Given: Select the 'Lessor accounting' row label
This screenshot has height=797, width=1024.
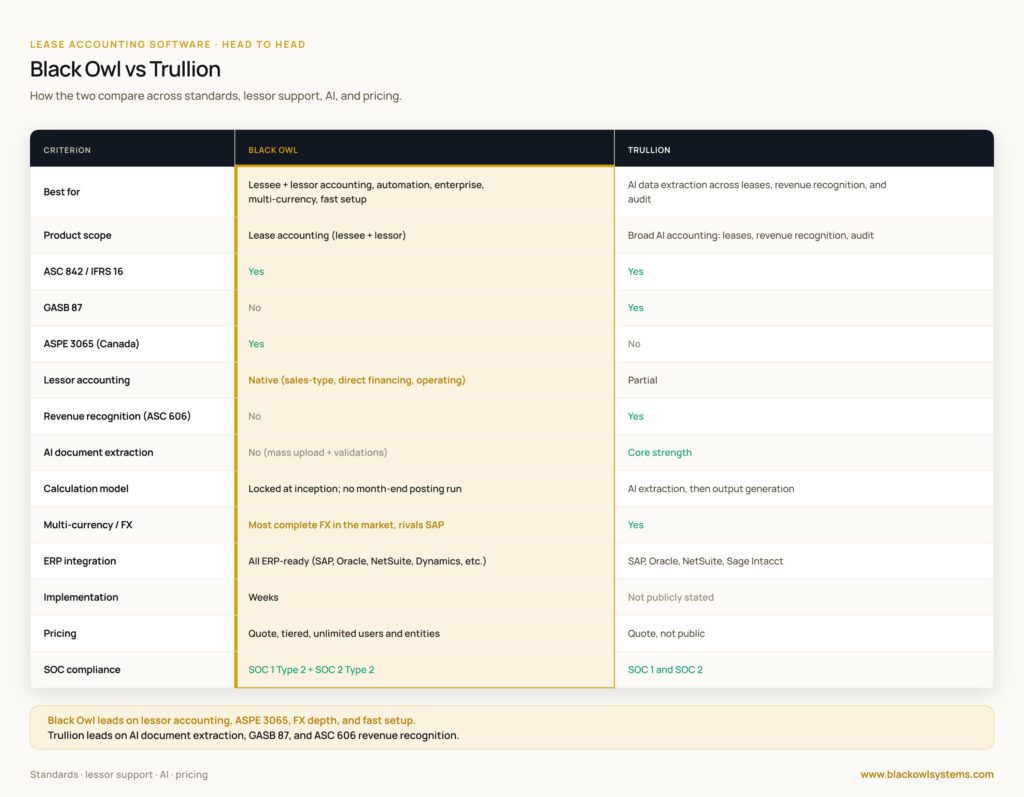Looking at the screenshot, I should 87,380.
